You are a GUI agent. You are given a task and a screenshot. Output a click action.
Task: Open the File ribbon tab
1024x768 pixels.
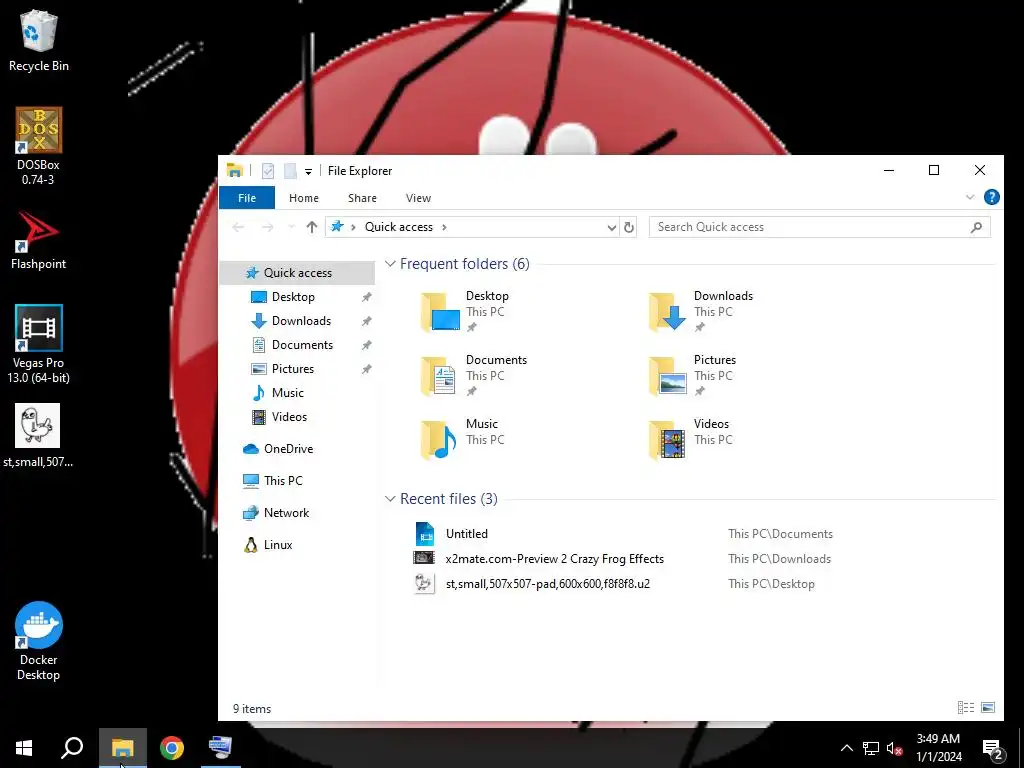[x=247, y=198]
